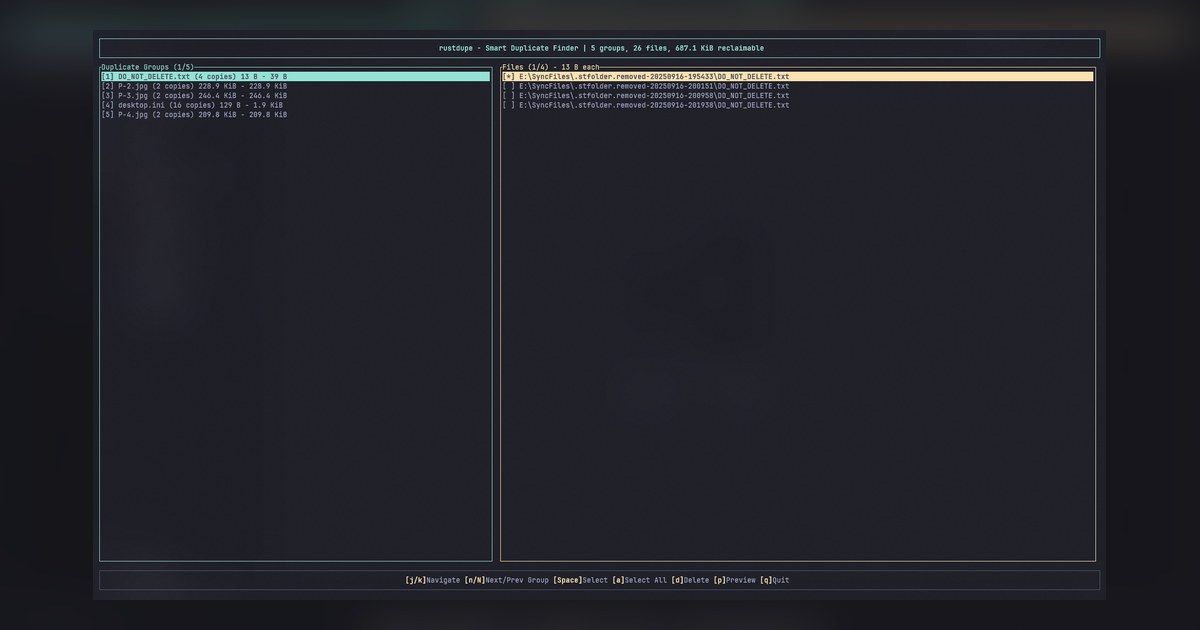Click the [n/N] Next/Prev Group hint
1200x630 pixels.
pyautogui.click(x=506, y=580)
